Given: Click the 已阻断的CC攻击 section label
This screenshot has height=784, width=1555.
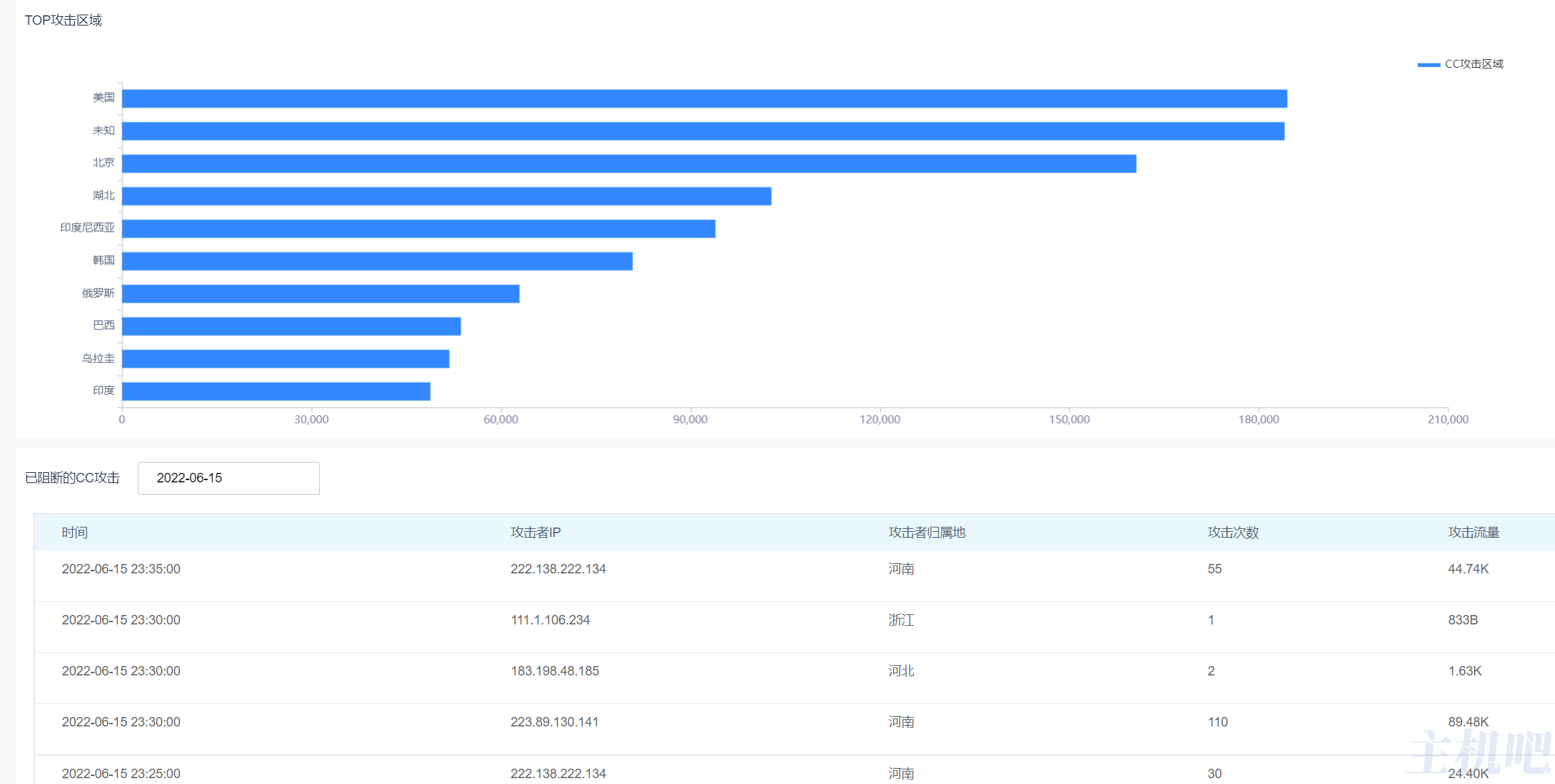Looking at the screenshot, I should tap(72, 478).
